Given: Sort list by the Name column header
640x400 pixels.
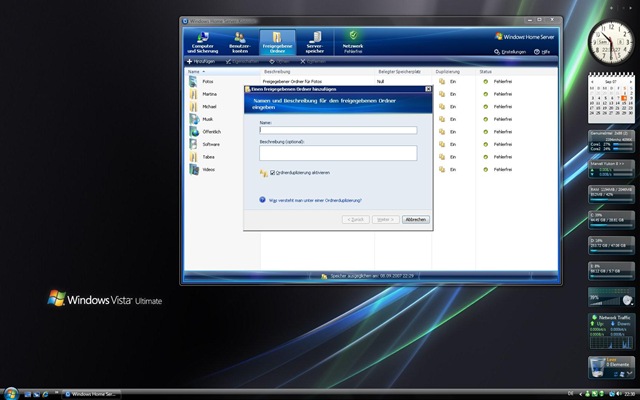Looking at the screenshot, I should [223, 71].
